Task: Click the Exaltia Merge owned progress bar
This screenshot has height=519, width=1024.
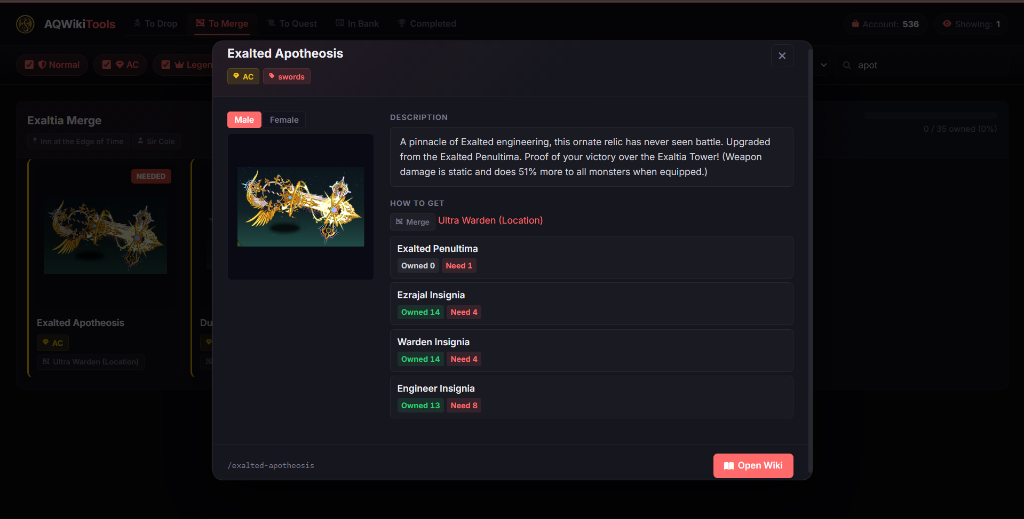Action: point(931,116)
